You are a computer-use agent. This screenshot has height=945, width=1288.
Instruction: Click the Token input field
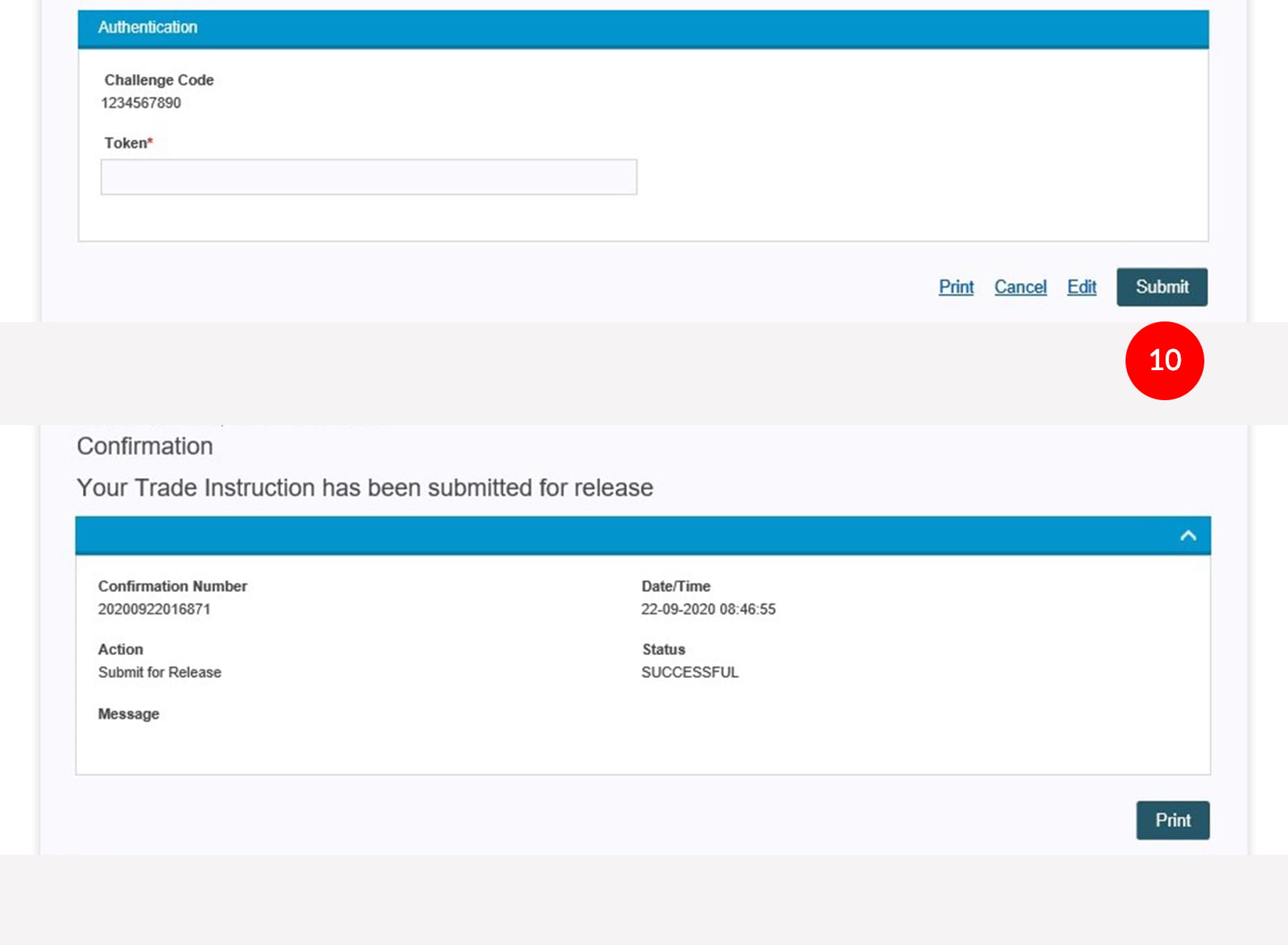pos(369,177)
